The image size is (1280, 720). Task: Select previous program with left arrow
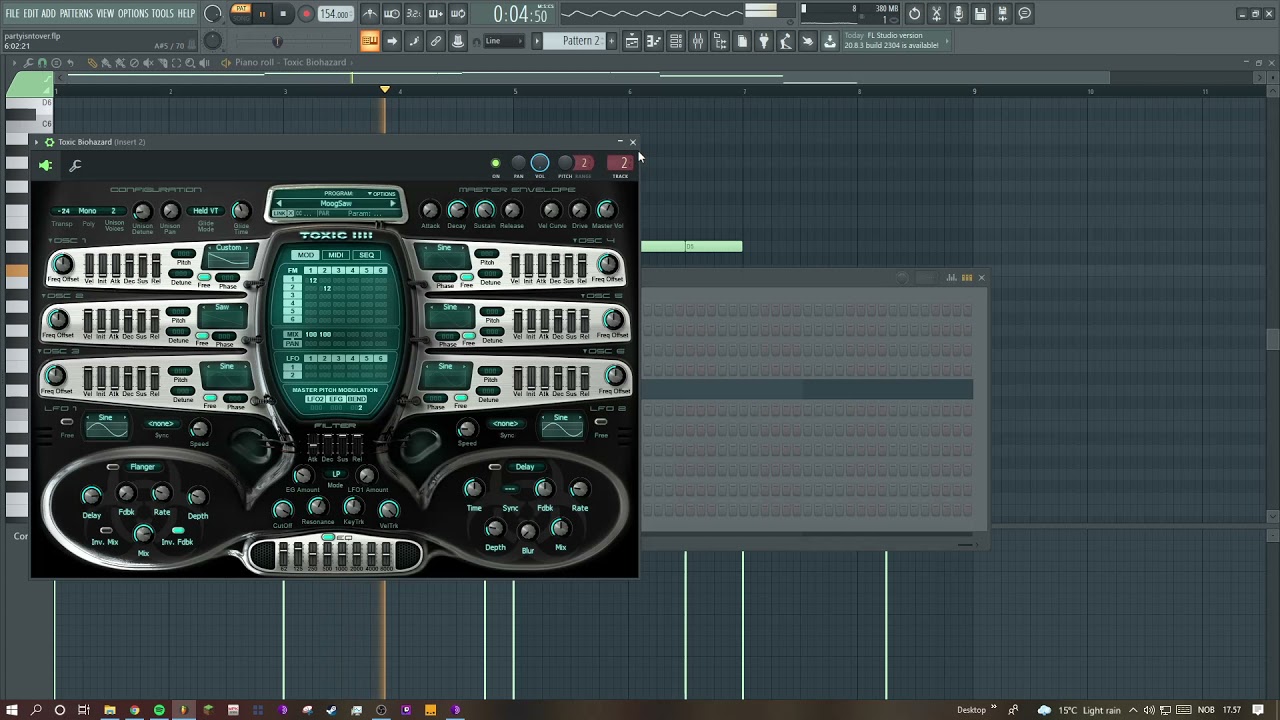279,204
